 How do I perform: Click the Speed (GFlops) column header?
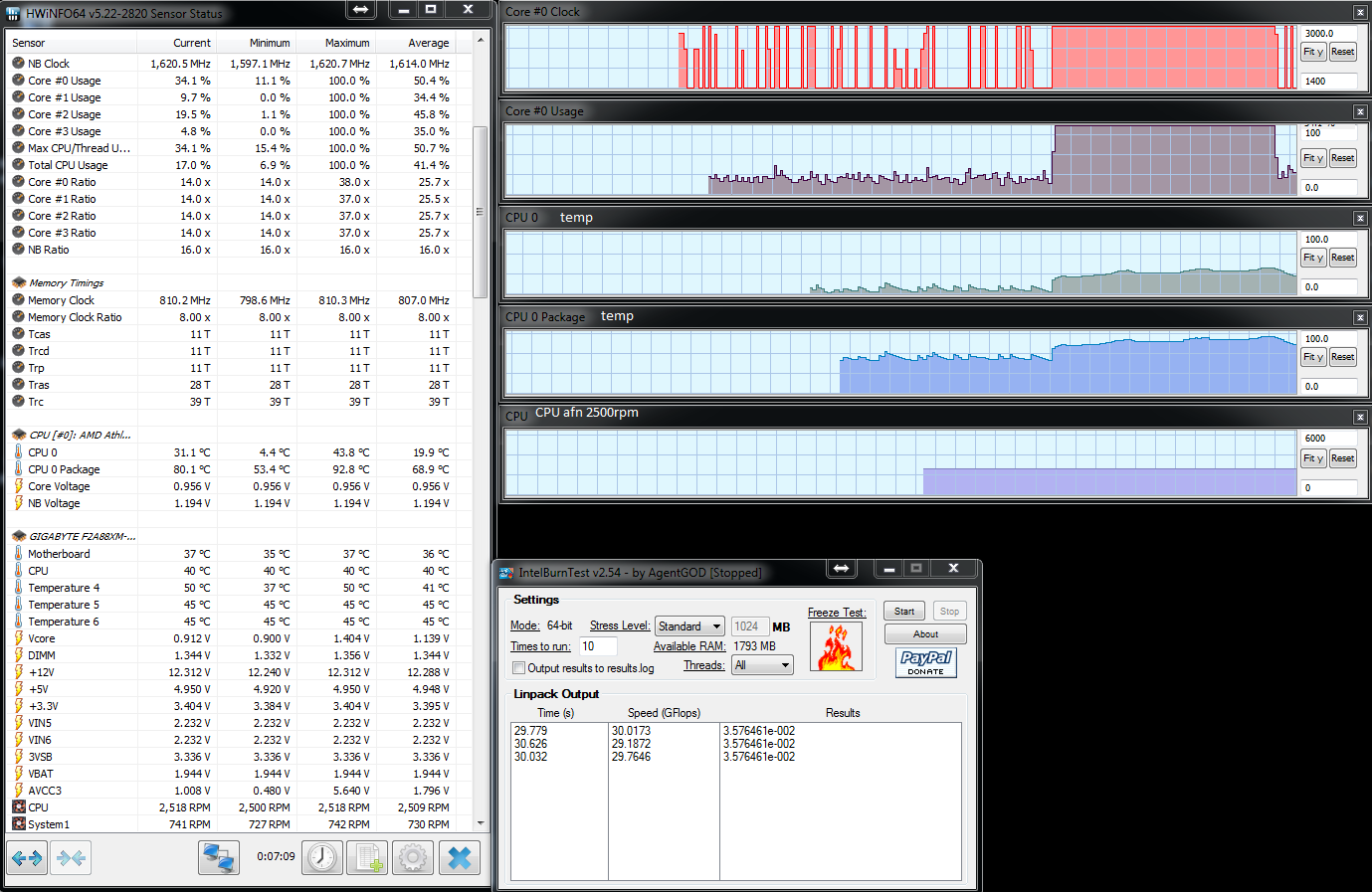664,713
